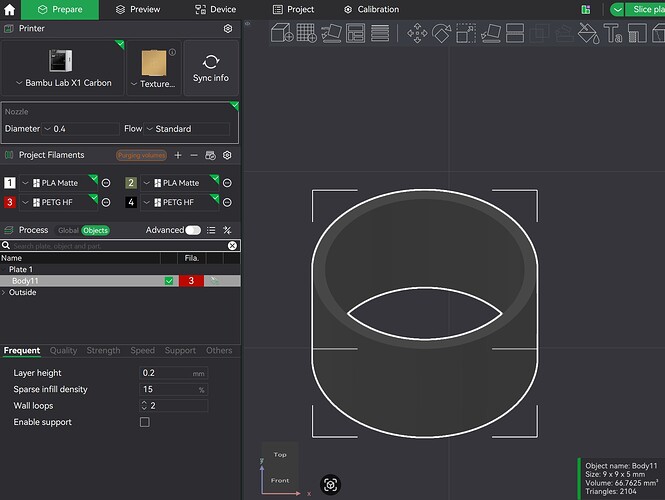This screenshot has height=500, width=665.
Task: Open Variable layer height tool
Action: 380,33
